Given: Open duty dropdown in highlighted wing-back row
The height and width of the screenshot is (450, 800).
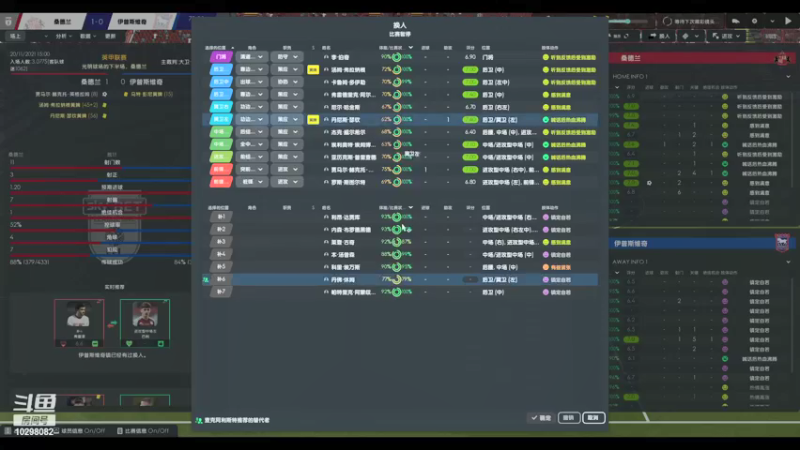Looking at the screenshot, I should point(287,119).
